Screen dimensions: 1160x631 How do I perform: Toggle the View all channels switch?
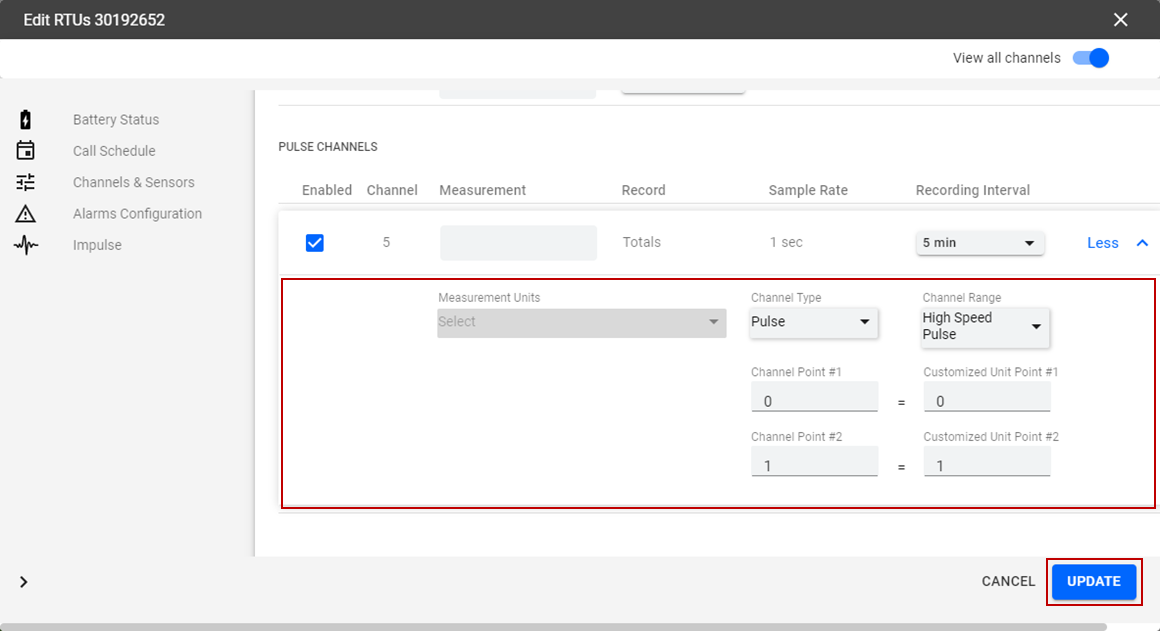click(x=1091, y=58)
